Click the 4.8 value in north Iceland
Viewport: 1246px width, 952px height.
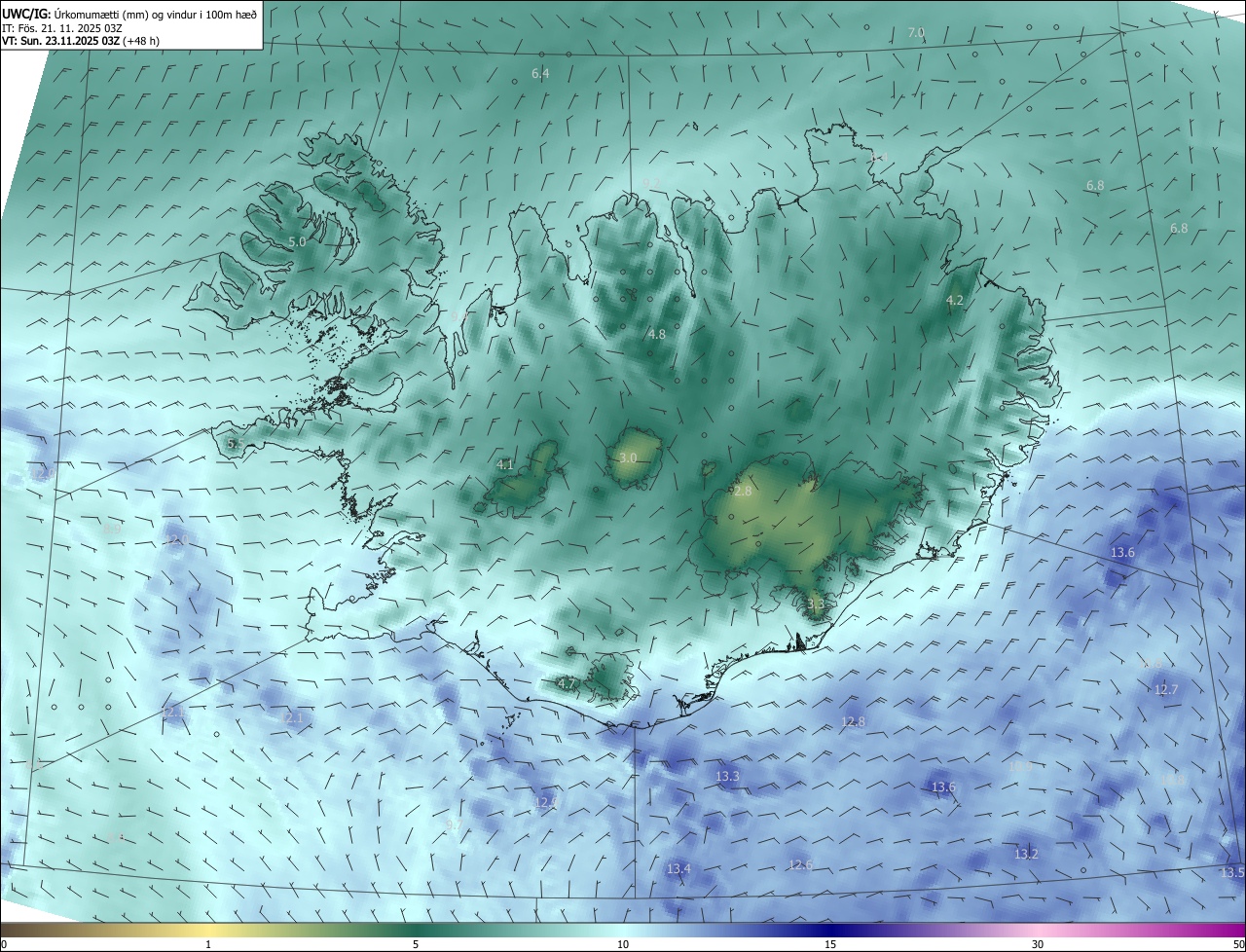click(x=657, y=334)
